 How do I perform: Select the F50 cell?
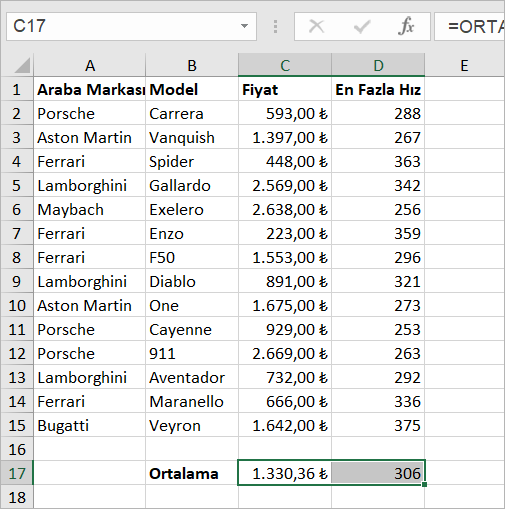[x=192, y=257]
